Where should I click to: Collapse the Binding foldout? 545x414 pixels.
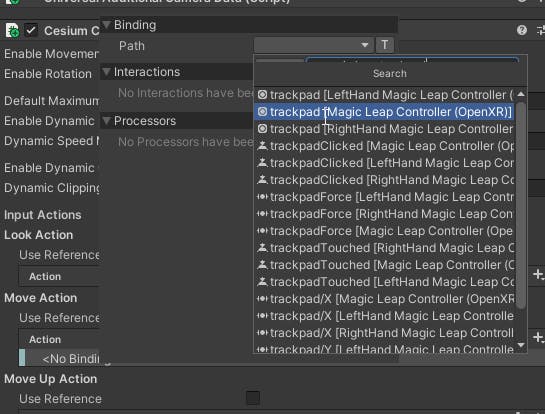pos(106,25)
